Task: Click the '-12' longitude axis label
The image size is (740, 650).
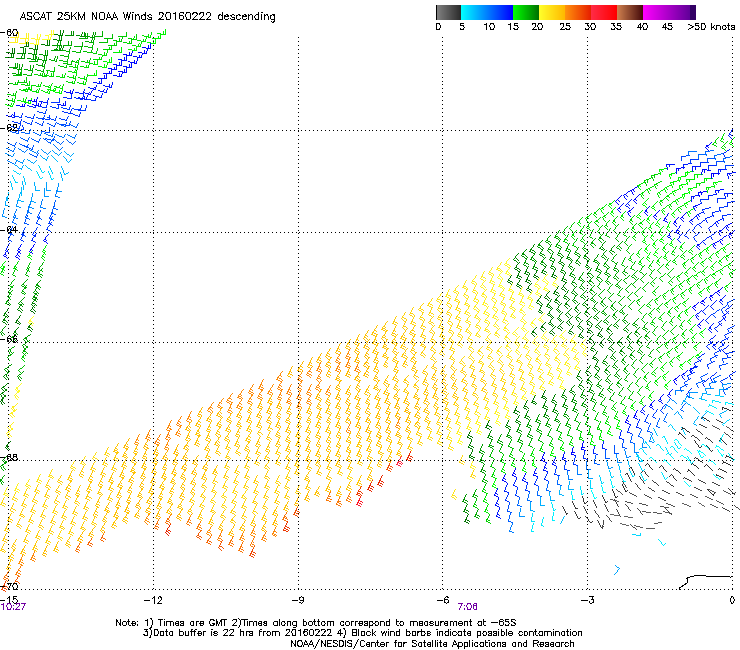Action: point(152,600)
